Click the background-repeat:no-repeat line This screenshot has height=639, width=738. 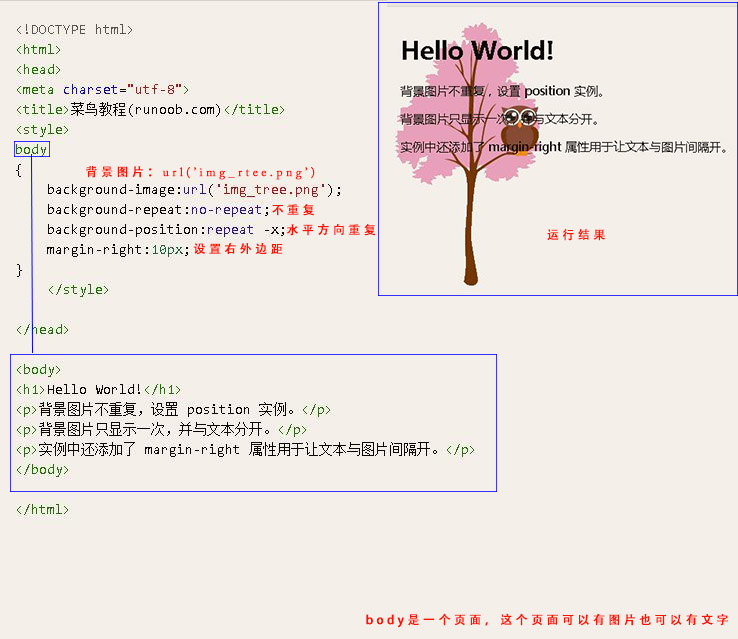[x=158, y=209]
